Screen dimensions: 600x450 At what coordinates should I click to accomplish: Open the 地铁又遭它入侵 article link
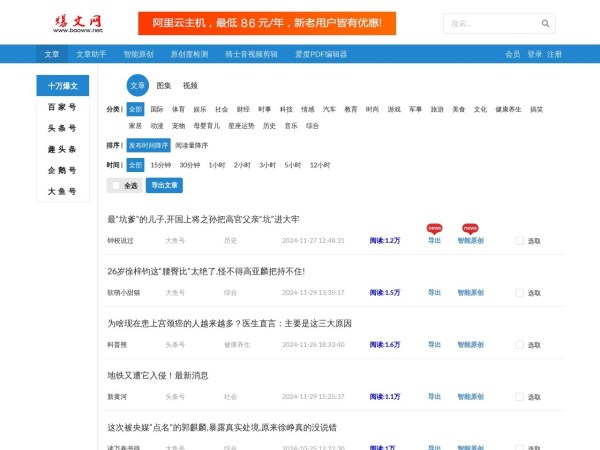pos(158,375)
